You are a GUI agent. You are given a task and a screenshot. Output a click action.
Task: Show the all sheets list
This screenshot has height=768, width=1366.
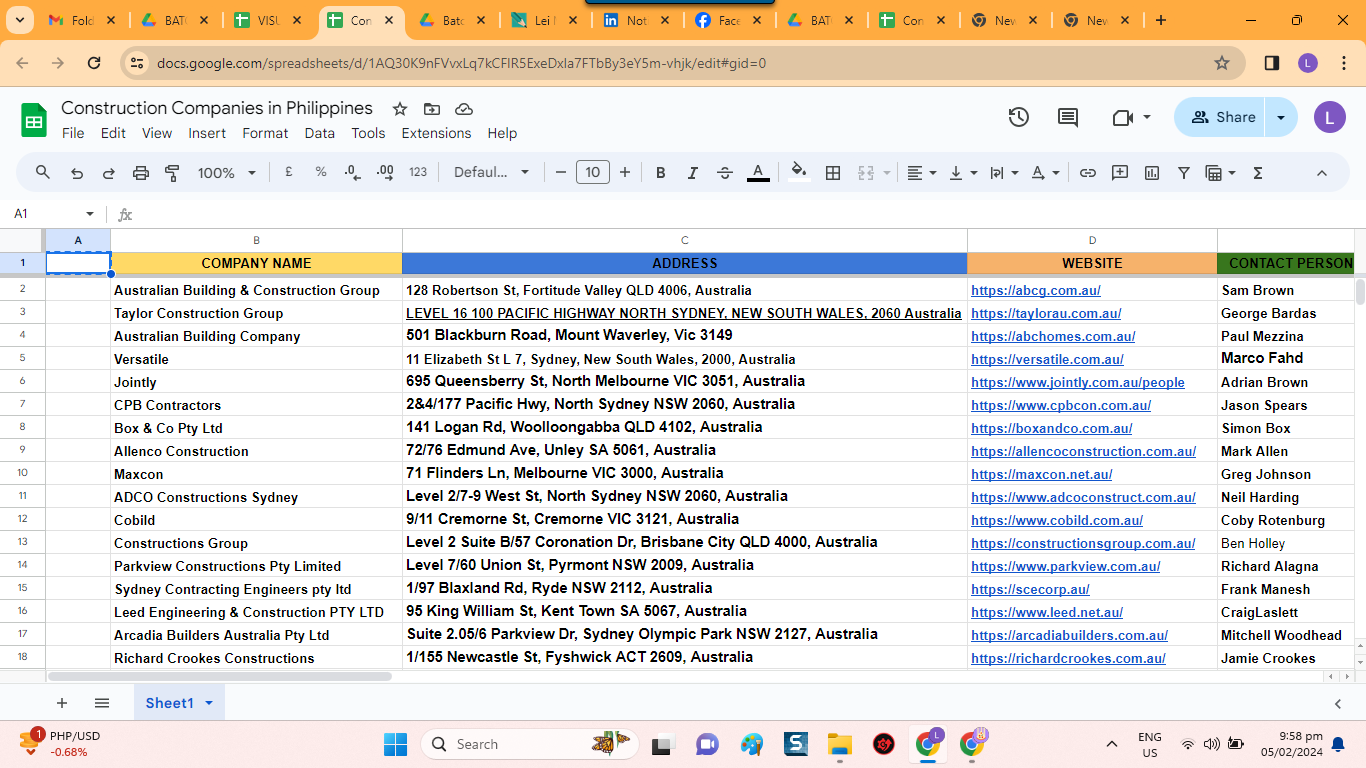click(102, 703)
